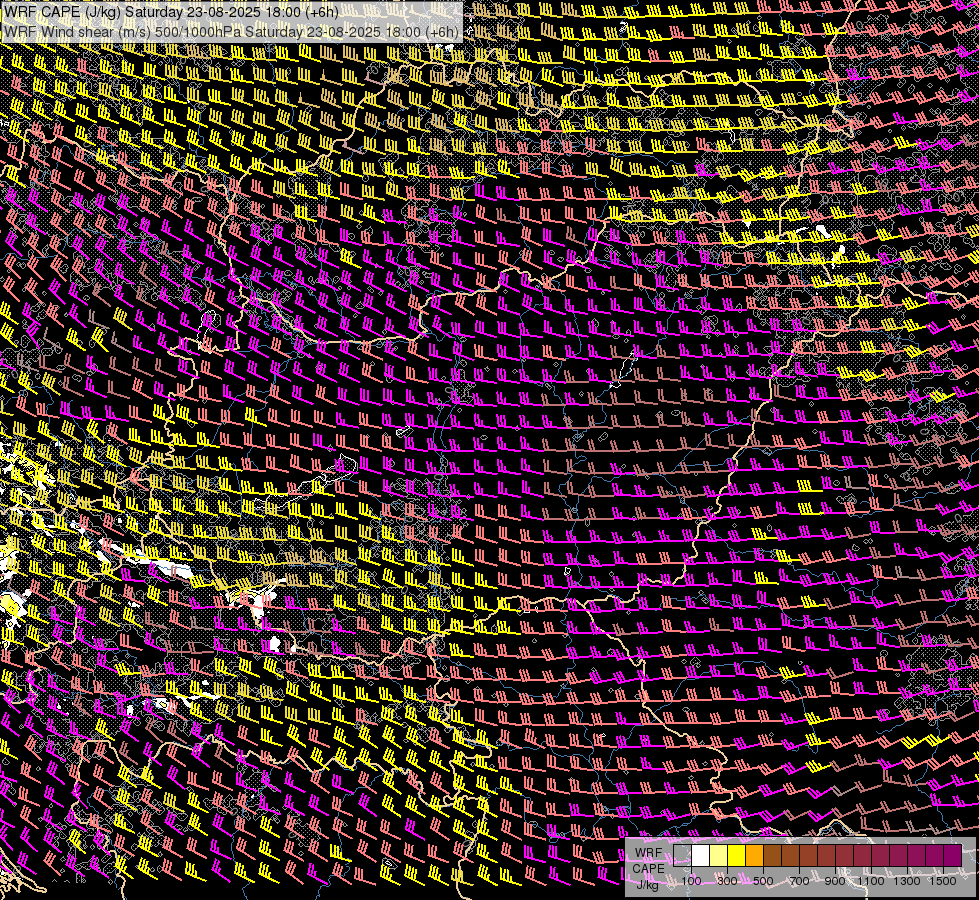The image size is (979, 900).
Task: Click the '1100' legend tick label
Action: 870,881
